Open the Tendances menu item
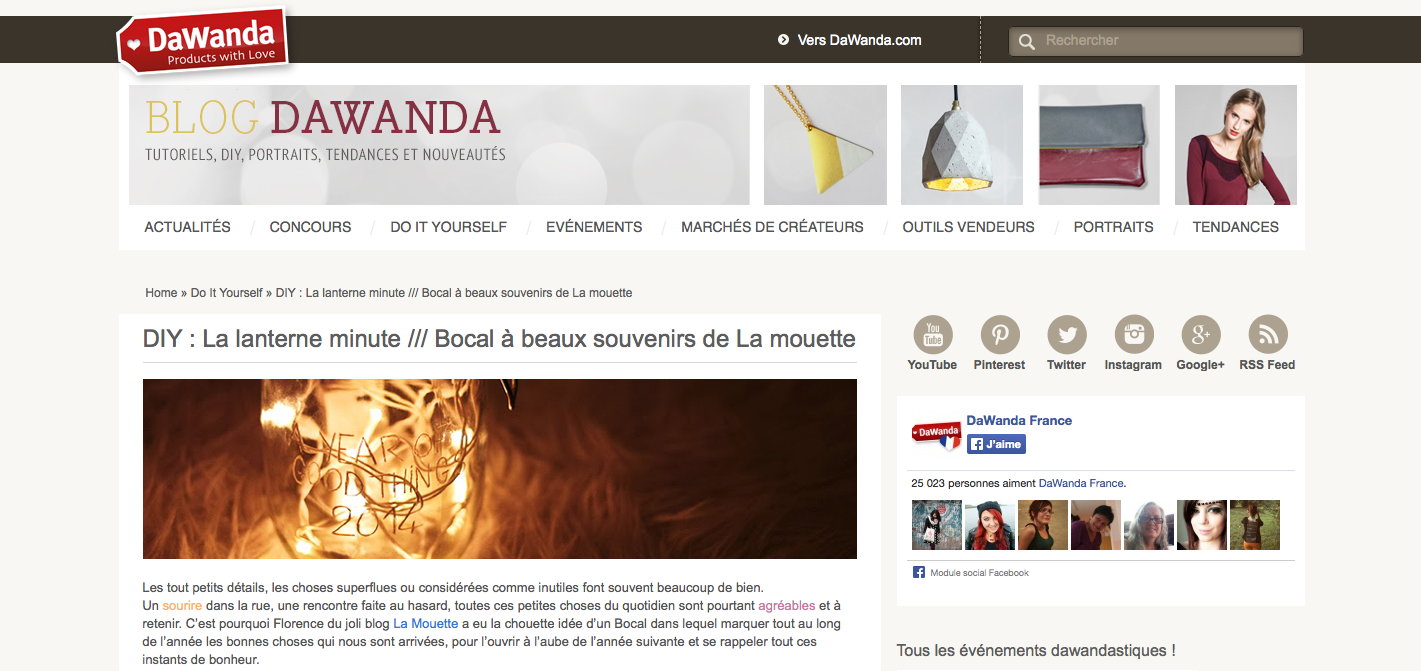 (x=1235, y=227)
